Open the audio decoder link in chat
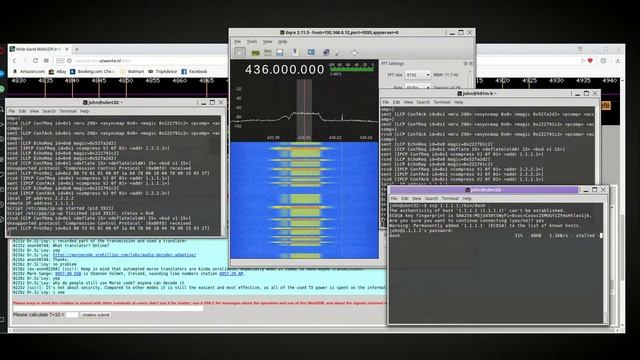 tap(124, 255)
